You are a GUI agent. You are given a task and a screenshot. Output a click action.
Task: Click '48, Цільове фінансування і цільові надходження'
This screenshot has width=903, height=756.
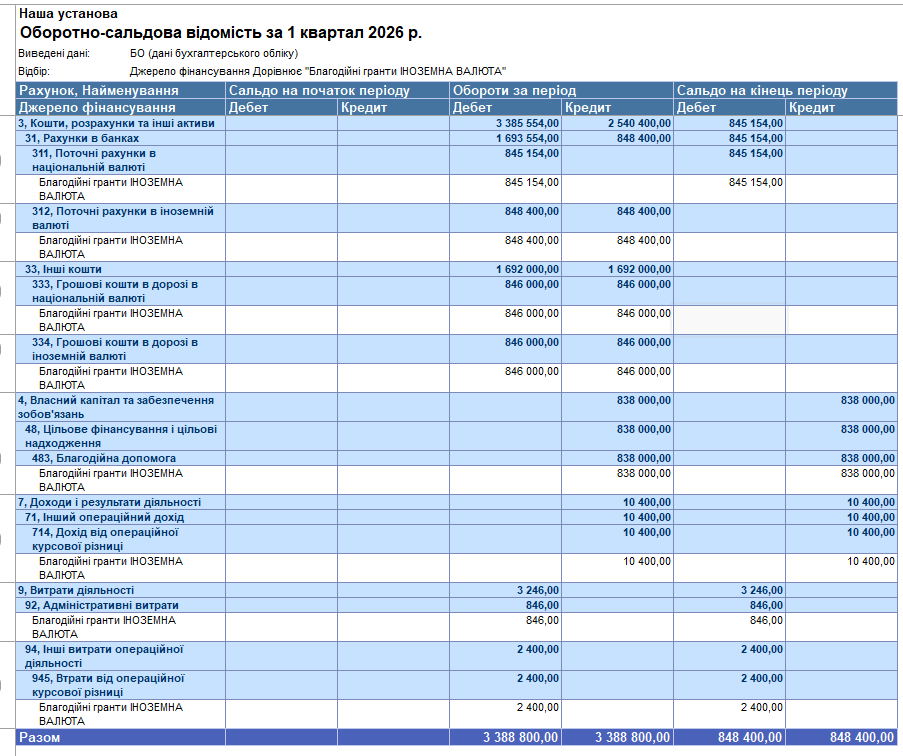click(x=121, y=436)
